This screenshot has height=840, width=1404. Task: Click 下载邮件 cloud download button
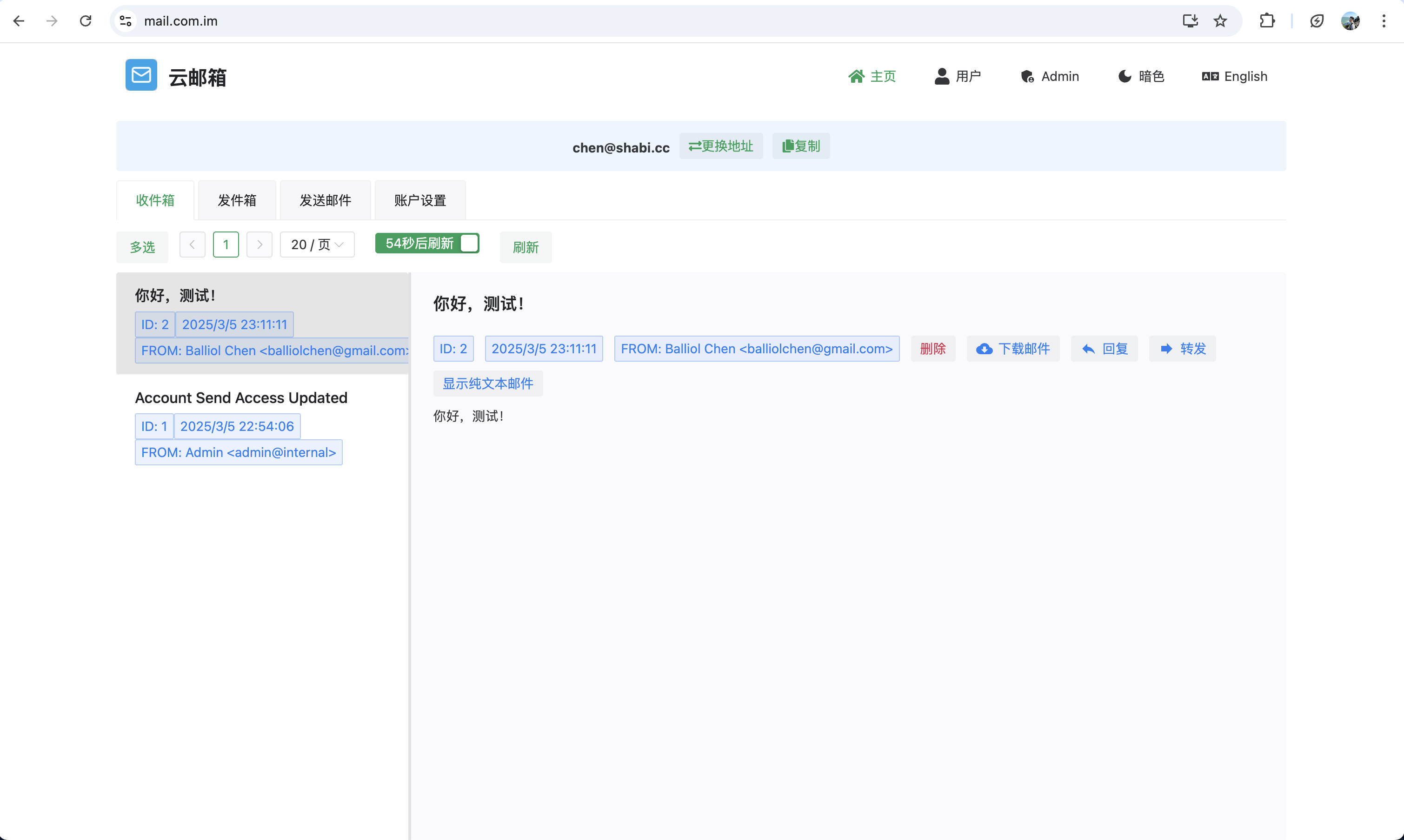point(1013,349)
